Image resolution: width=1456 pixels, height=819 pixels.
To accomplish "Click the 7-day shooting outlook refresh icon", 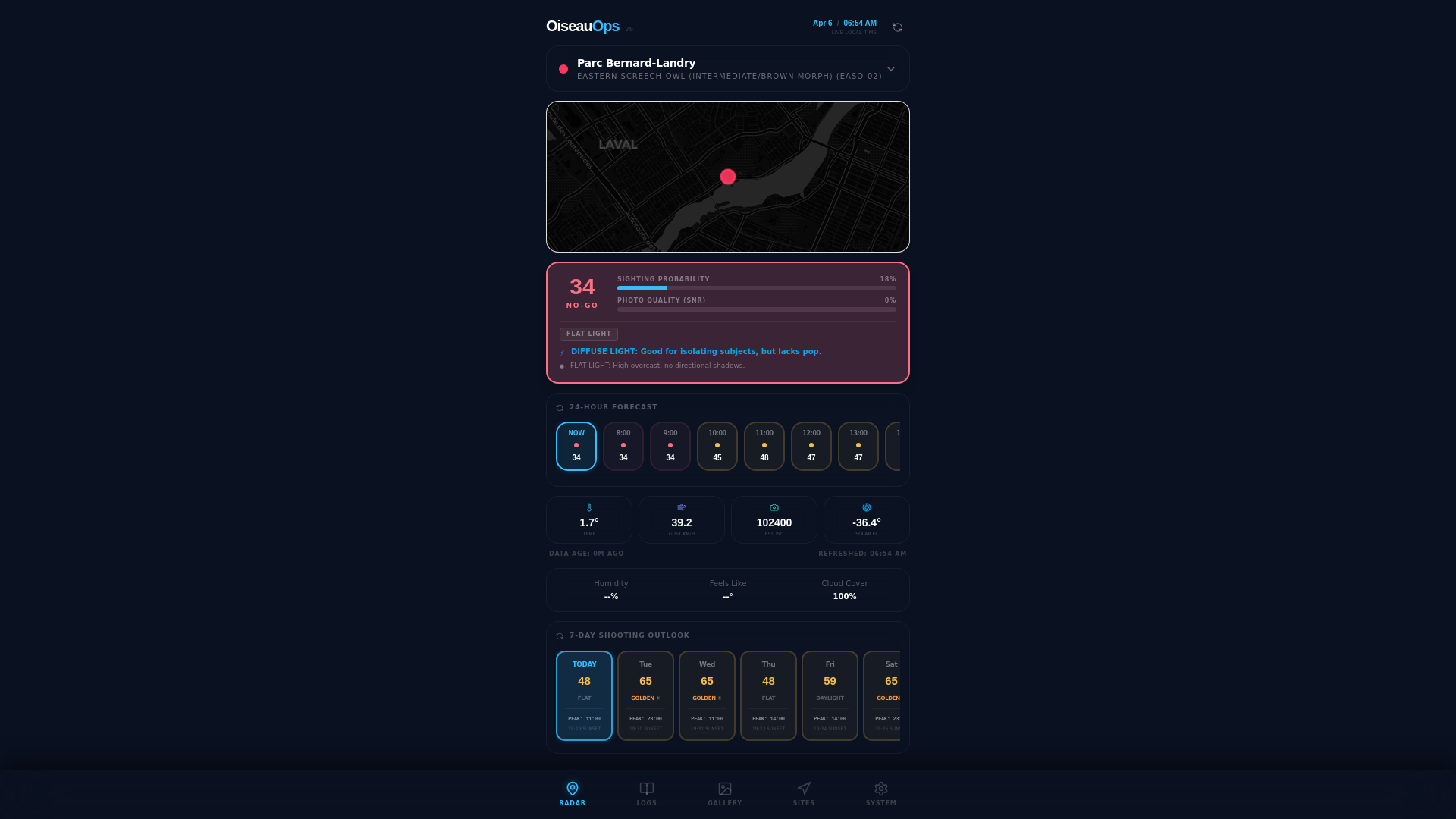I will click(x=560, y=636).
